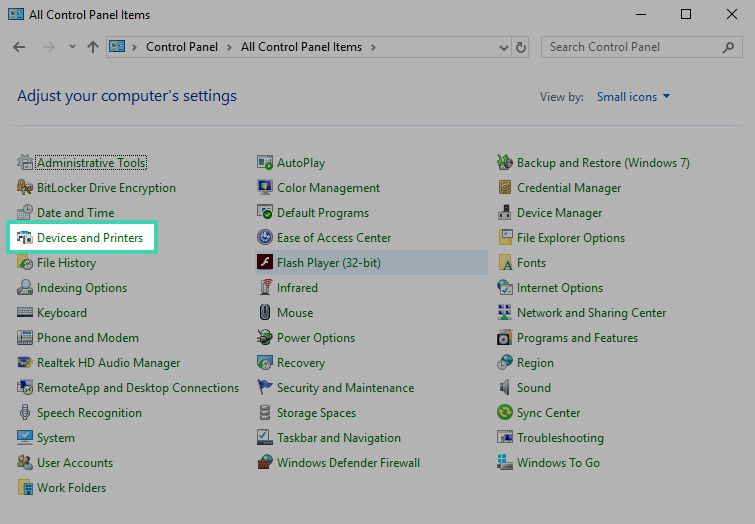Expand the chevron after Control Panel breadcrumb
755x524 pixels.
pyautogui.click(x=229, y=47)
